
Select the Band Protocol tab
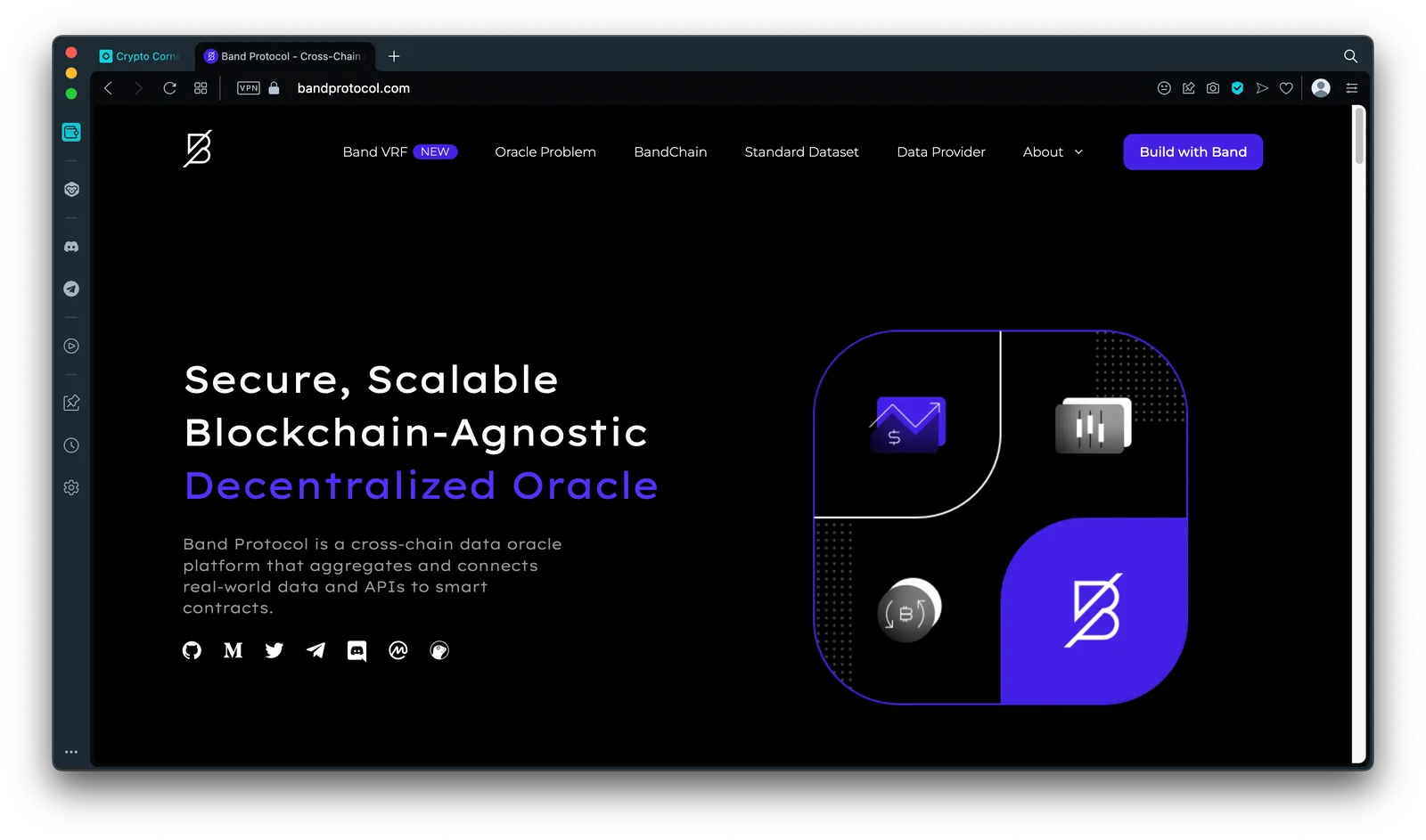[x=285, y=56]
